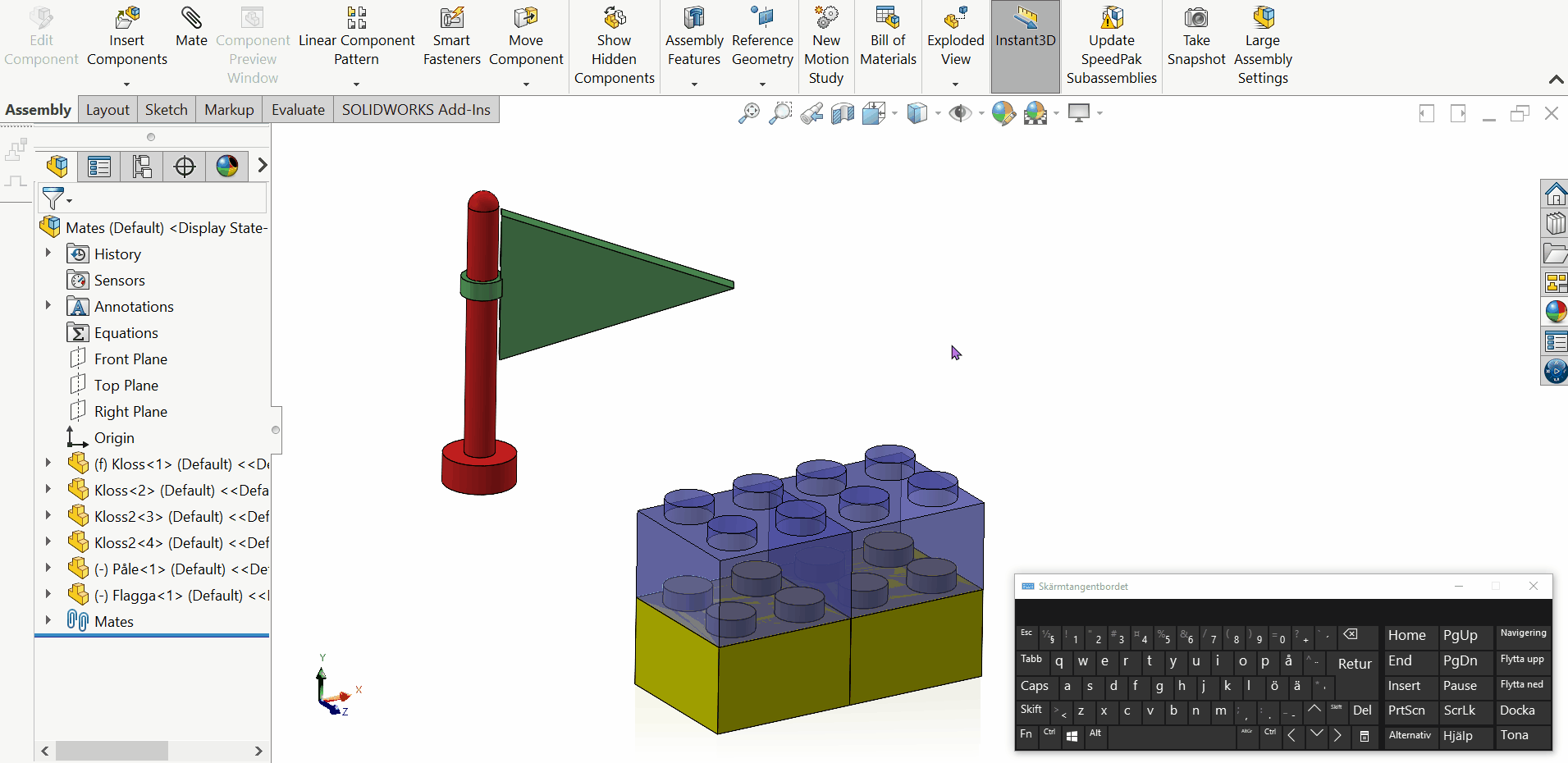This screenshot has height=763, width=1568.
Task: Switch to the Evaluate tab
Action: 298,110
